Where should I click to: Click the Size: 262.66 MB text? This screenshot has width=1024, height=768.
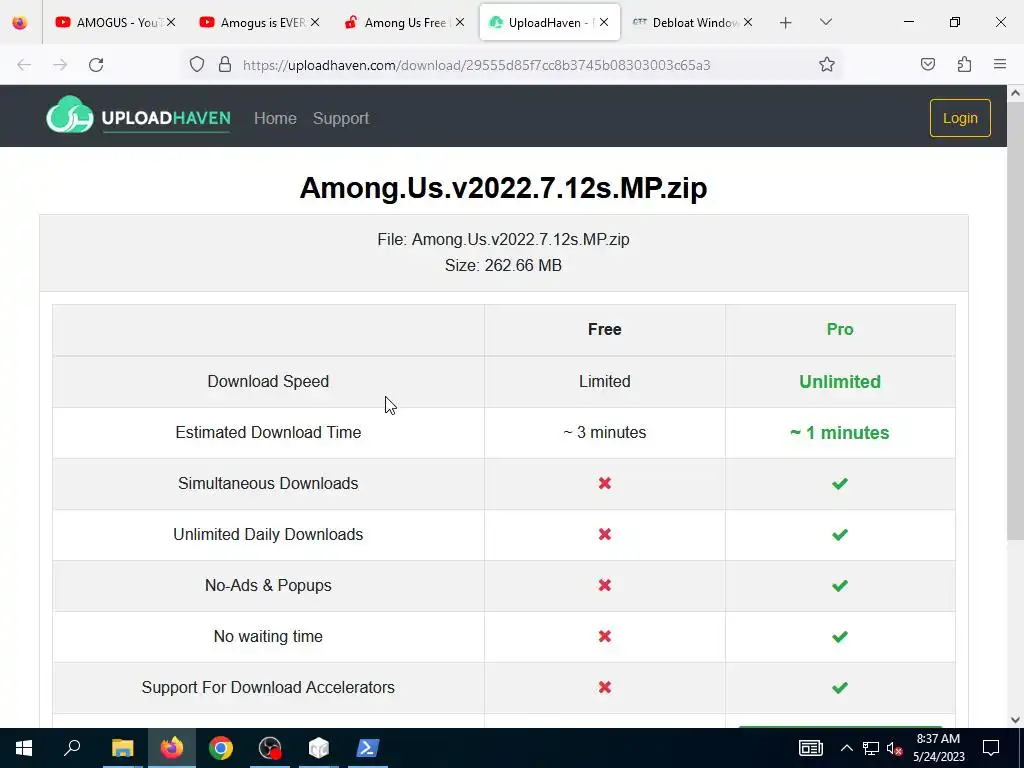tap(504, 265)
